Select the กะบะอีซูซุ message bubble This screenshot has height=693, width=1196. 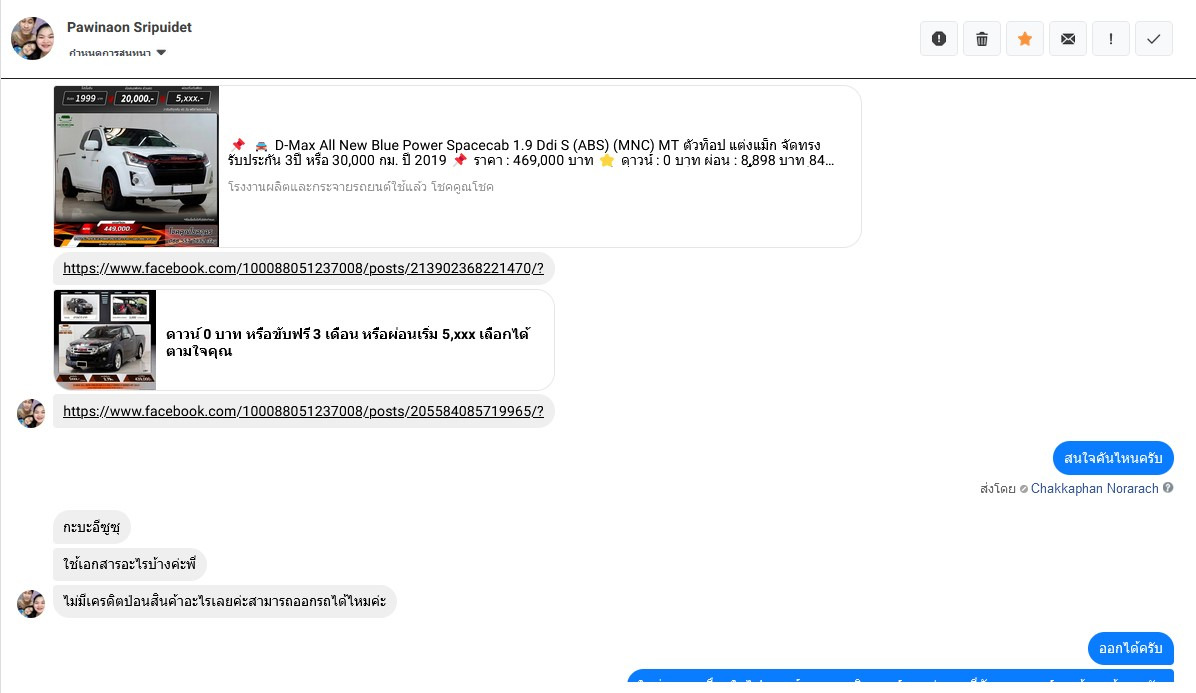tap(92, 528)
